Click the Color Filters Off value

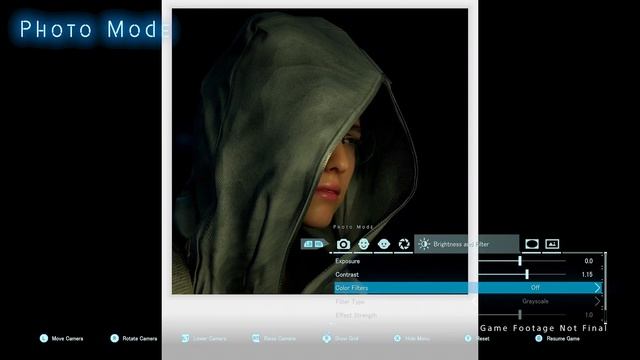535,288
